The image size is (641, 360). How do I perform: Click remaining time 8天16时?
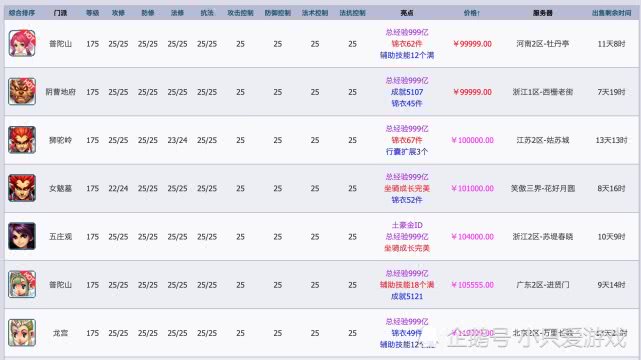pyautogui.click(x=612, y=188)
